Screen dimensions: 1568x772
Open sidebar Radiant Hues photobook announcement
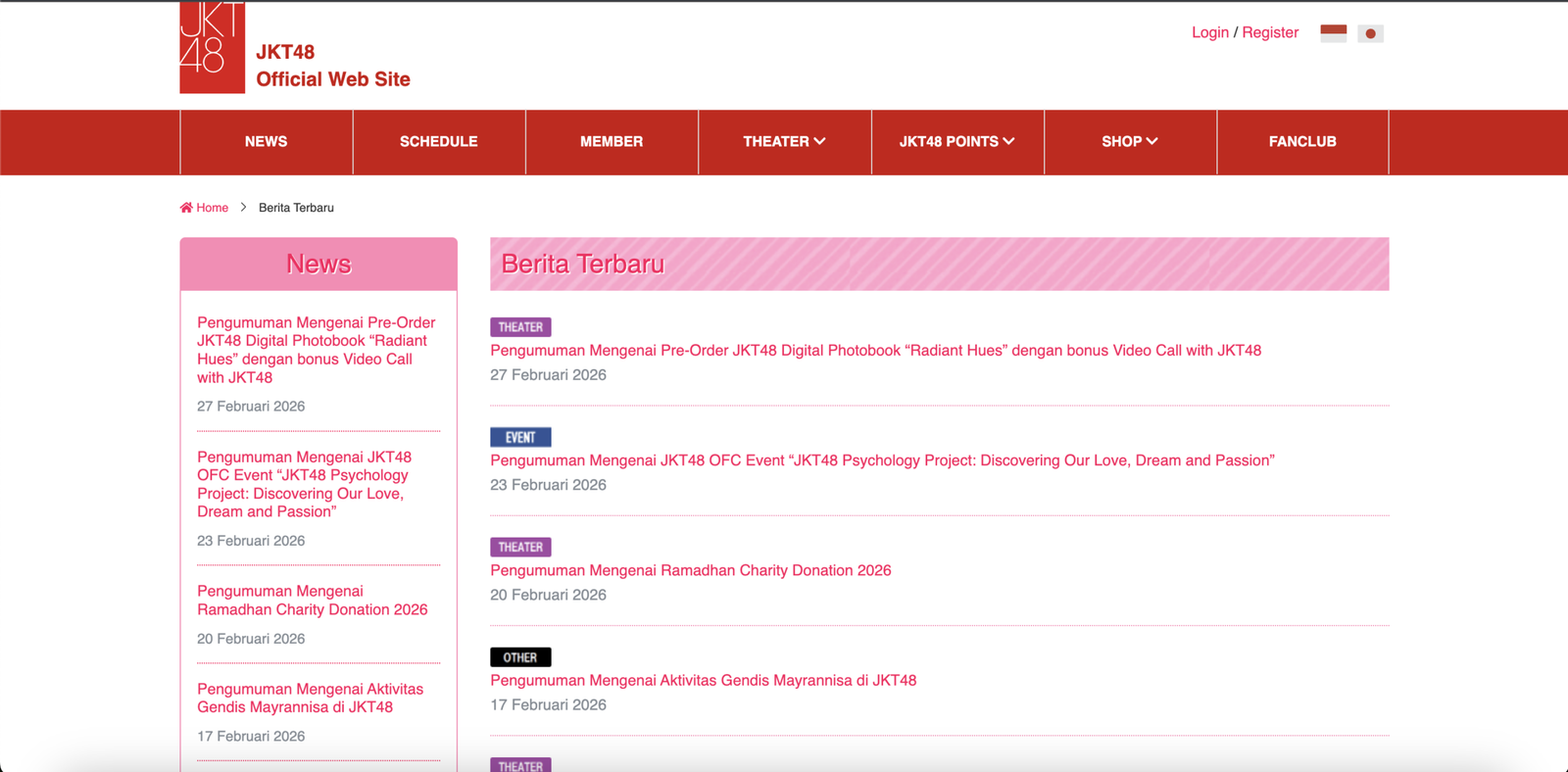click(x=317, y=350)
